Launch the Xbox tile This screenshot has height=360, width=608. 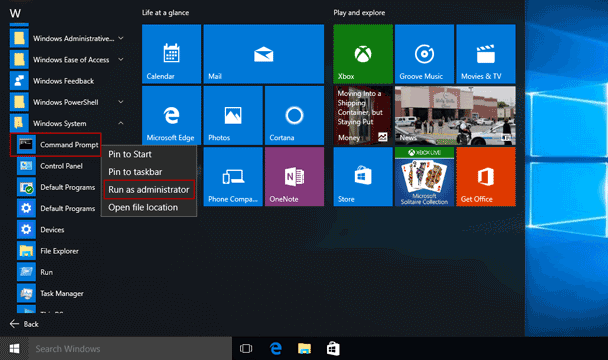(x=363, y=54)
